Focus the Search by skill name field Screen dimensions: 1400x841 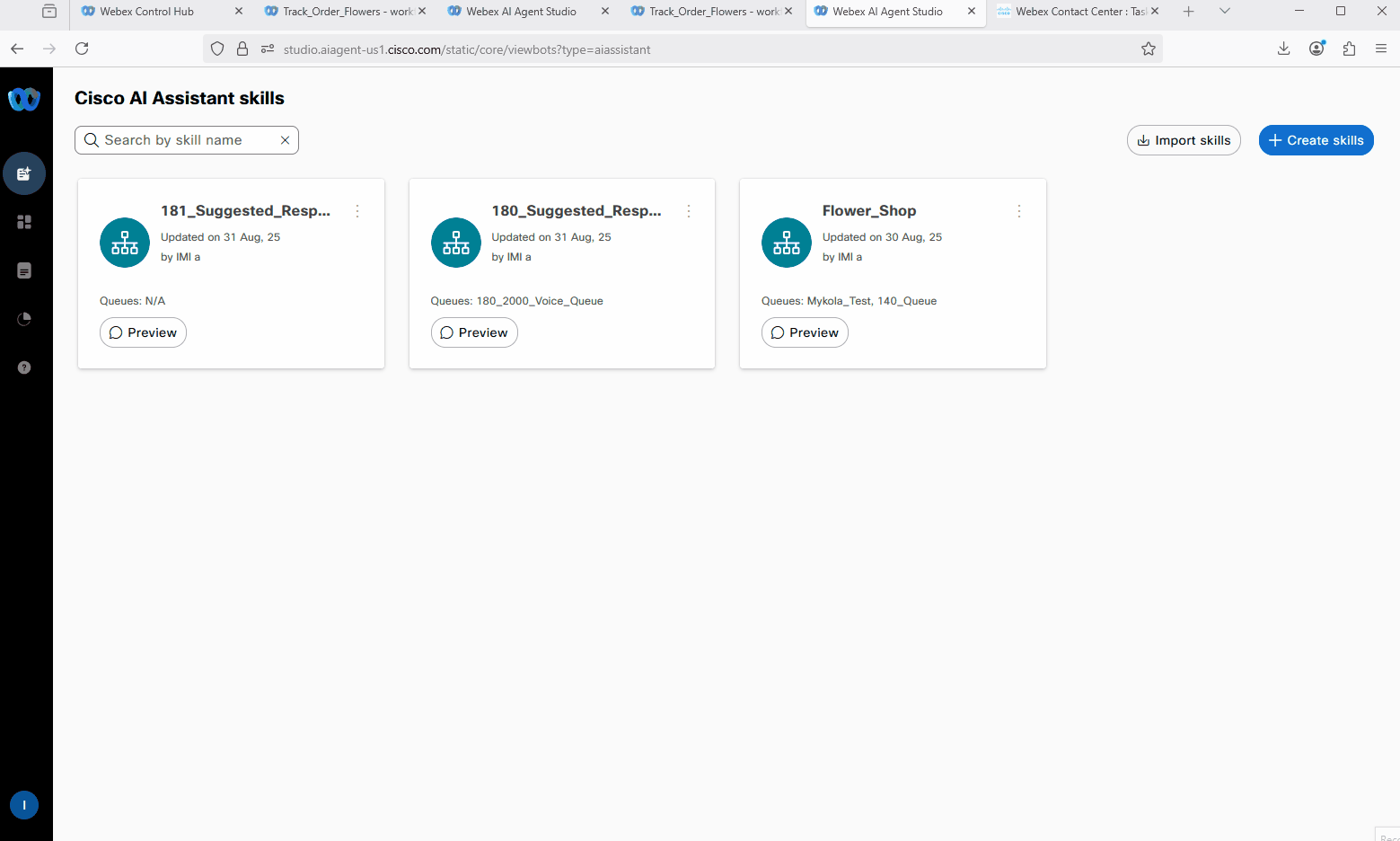(x=184, y=140)
